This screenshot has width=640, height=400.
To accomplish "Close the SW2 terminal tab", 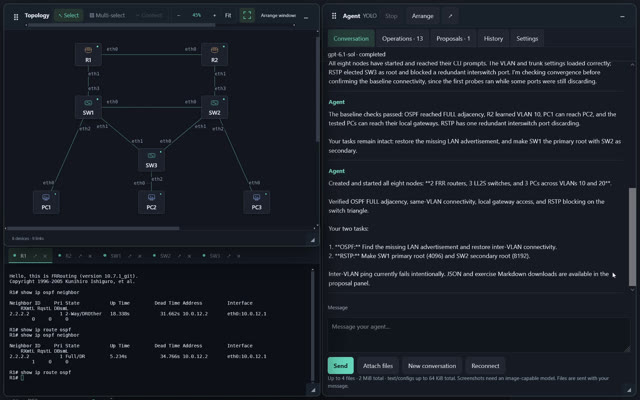I will [189, 256].
